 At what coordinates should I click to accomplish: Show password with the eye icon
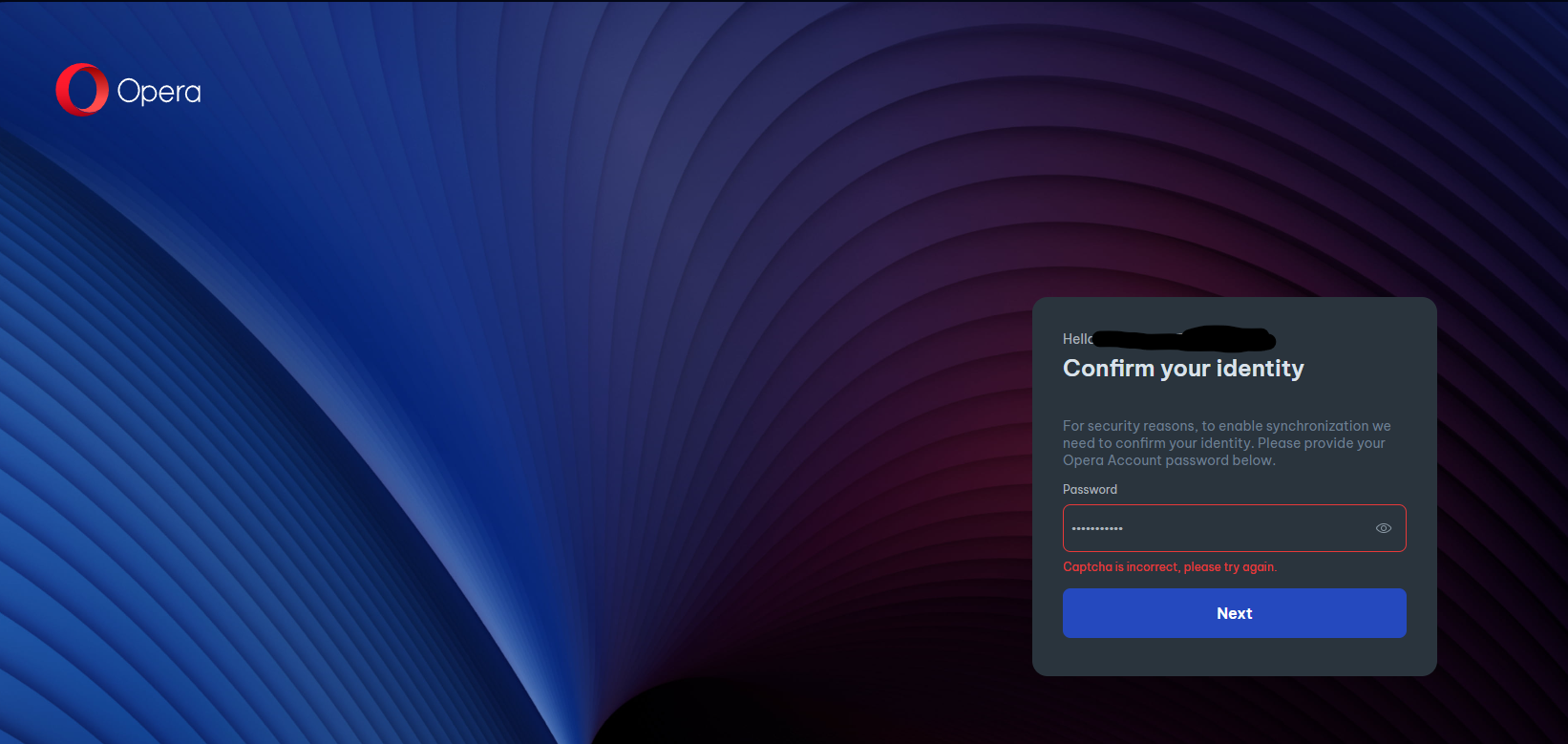point(1383,528)
